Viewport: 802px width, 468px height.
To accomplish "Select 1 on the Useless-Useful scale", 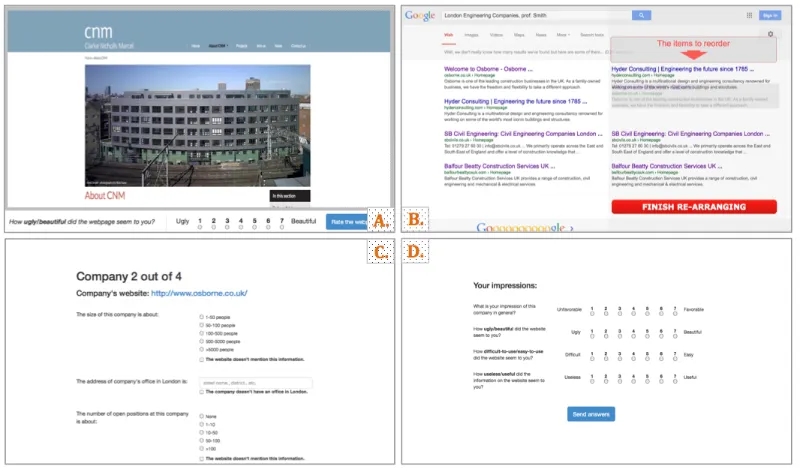I will tap(592, 382).
